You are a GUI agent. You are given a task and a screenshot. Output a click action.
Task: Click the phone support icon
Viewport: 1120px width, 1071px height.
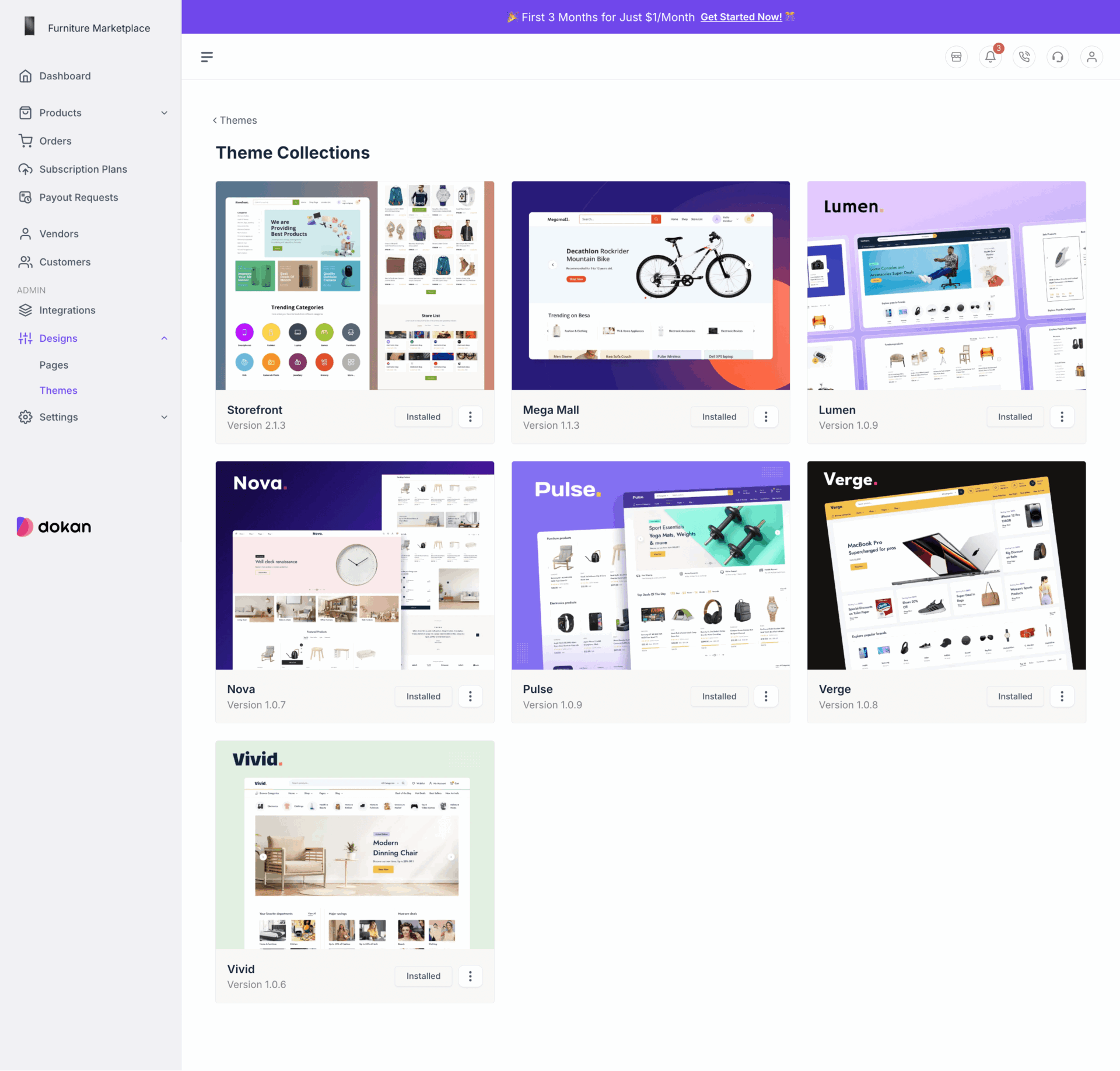[x=1025, y=56]
